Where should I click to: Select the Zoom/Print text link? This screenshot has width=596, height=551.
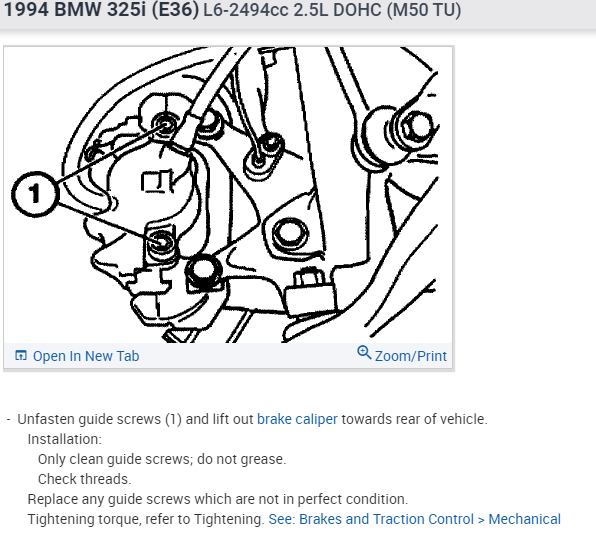coord(411,356)
